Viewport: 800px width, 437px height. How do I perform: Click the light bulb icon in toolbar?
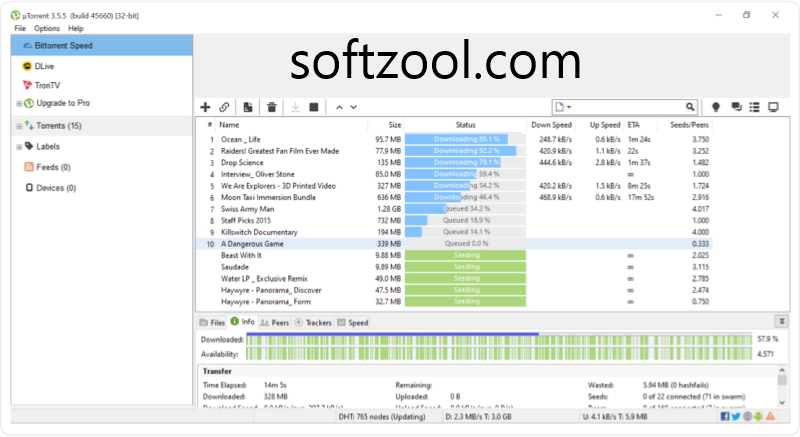(x=716, y=107)
